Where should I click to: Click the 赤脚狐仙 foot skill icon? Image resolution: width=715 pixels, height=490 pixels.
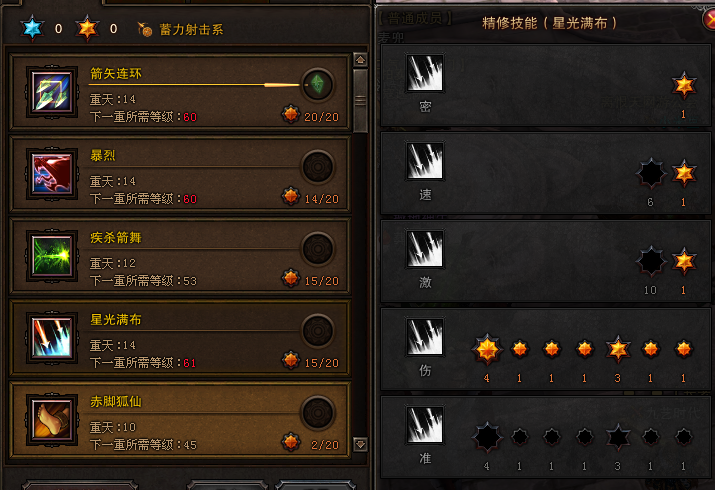point(52,420)
